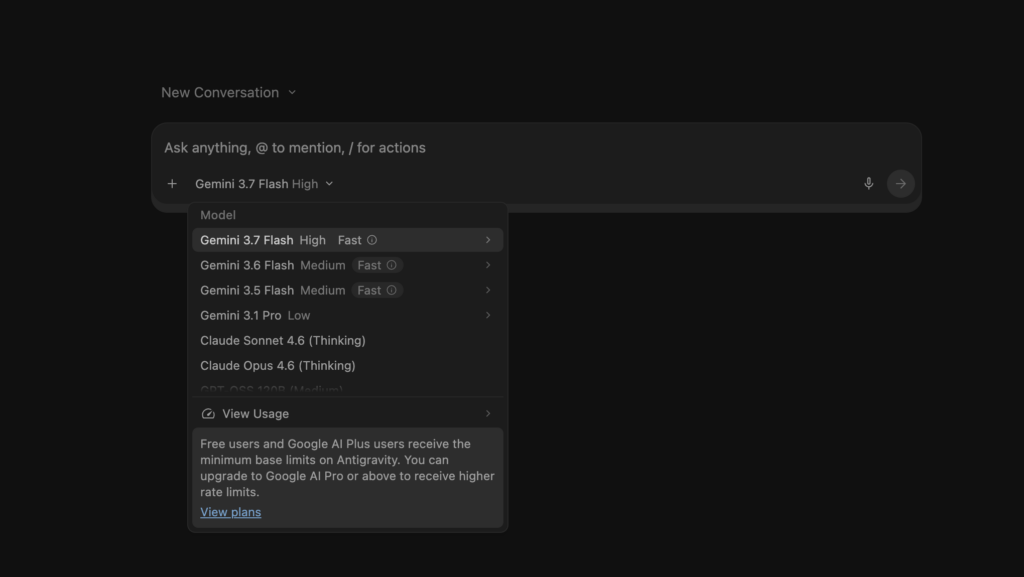Expand Gemini 3.1 Pro options chevron

point(488,315)
